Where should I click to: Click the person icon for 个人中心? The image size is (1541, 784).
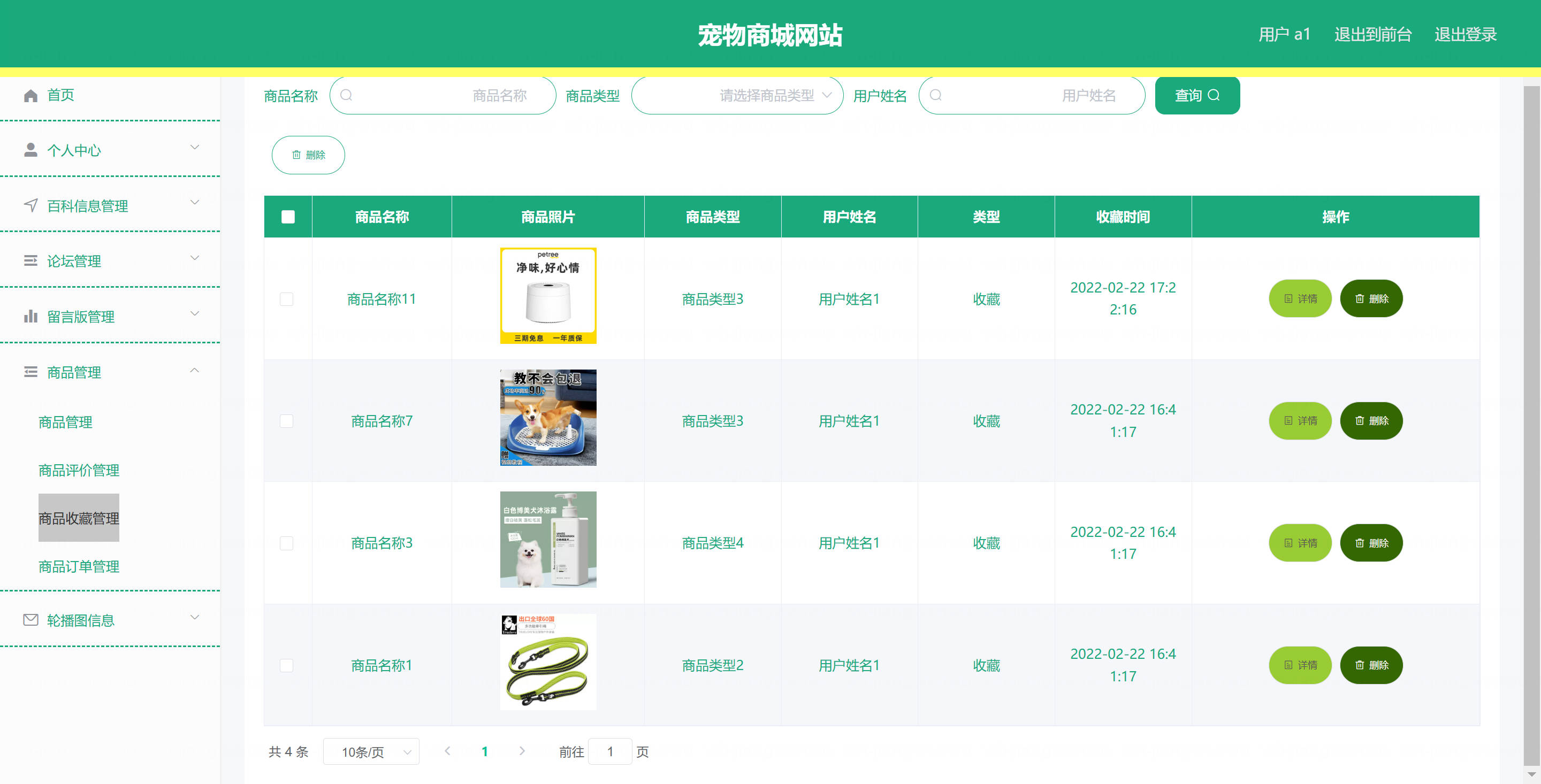pyautogui.click(x=30, y=150)
